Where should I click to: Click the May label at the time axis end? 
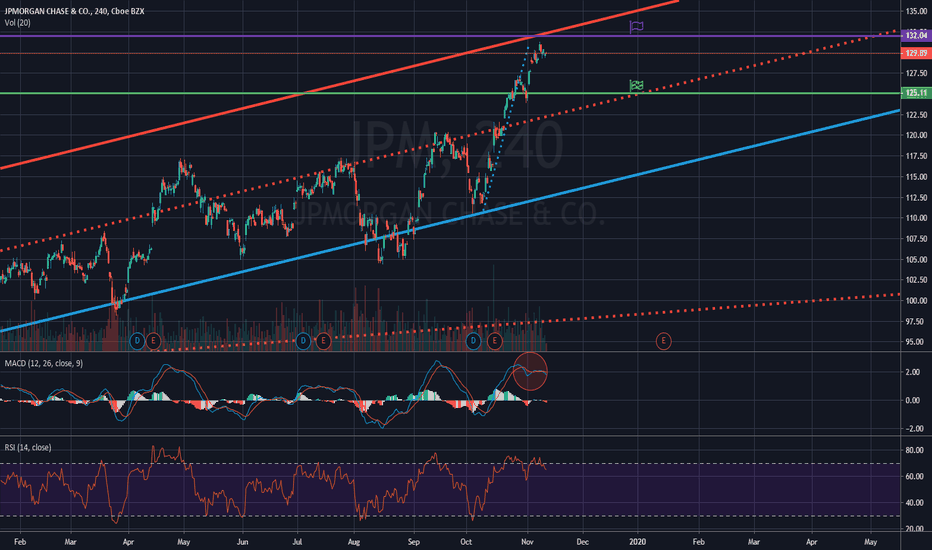(870, 542)
